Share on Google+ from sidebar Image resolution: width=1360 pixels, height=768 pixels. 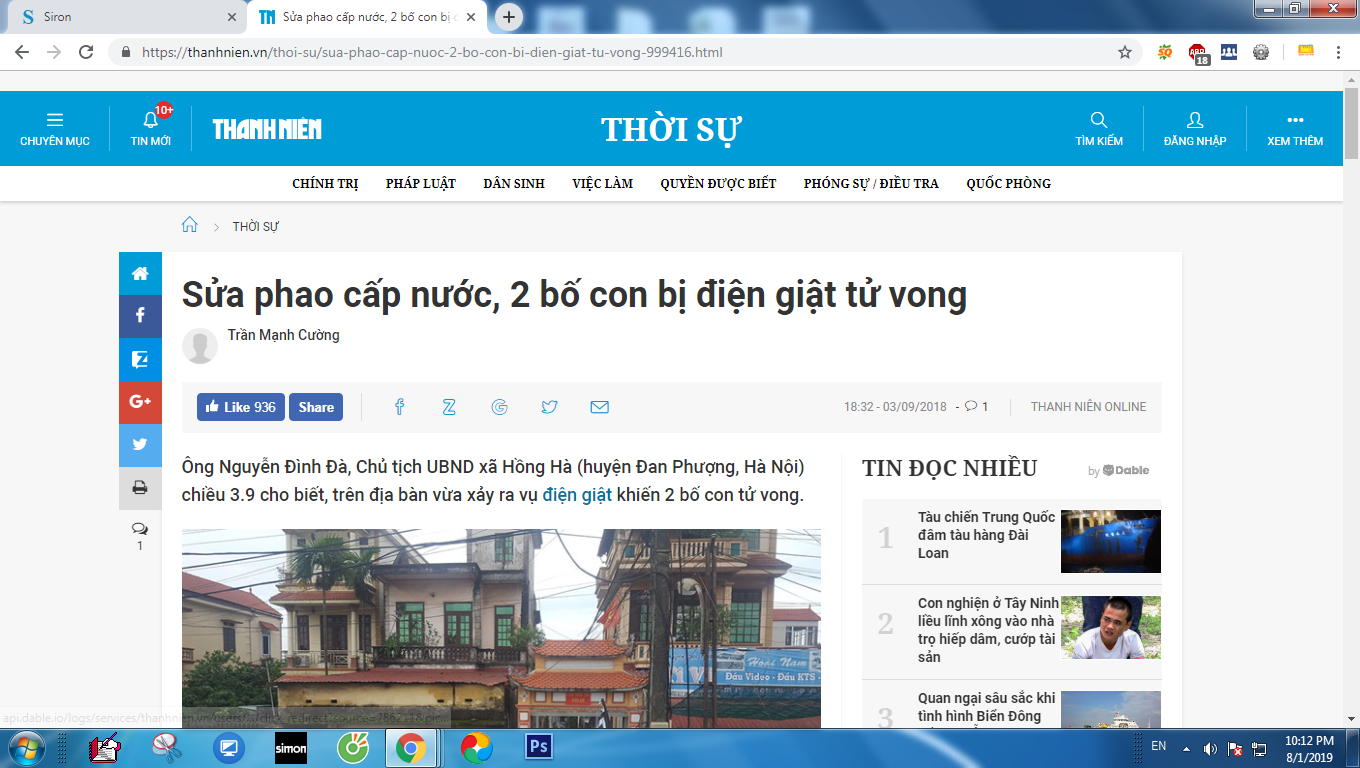point(140,402)
